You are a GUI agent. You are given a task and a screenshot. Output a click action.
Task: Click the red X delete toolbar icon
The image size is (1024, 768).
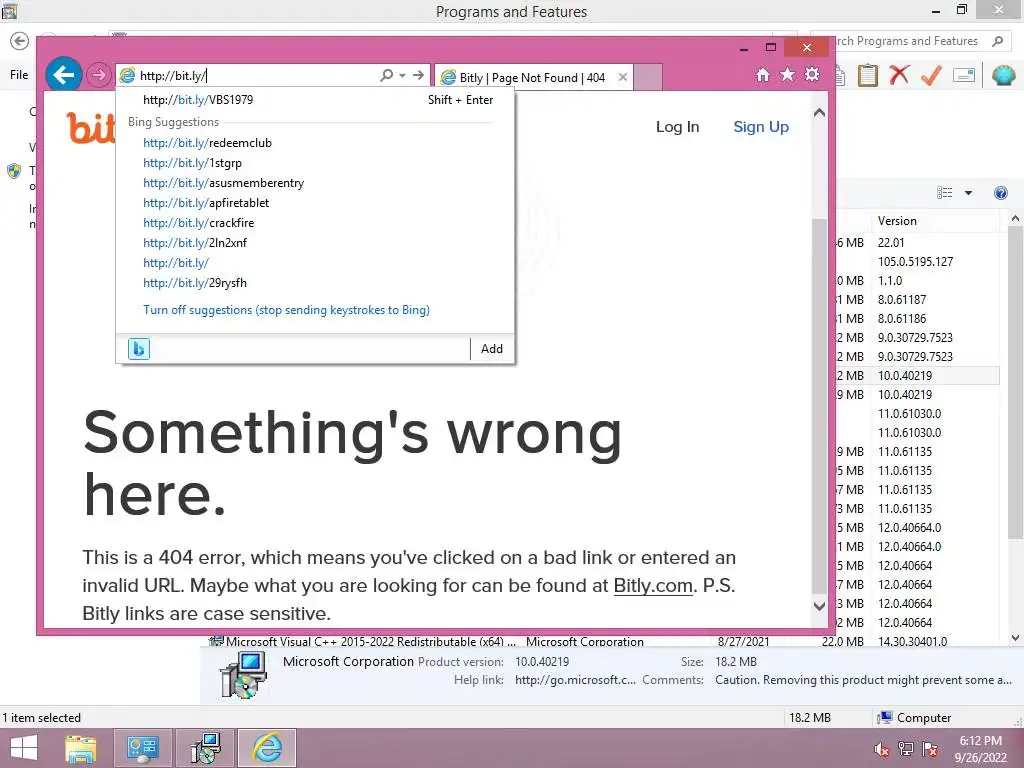[899, 75]
